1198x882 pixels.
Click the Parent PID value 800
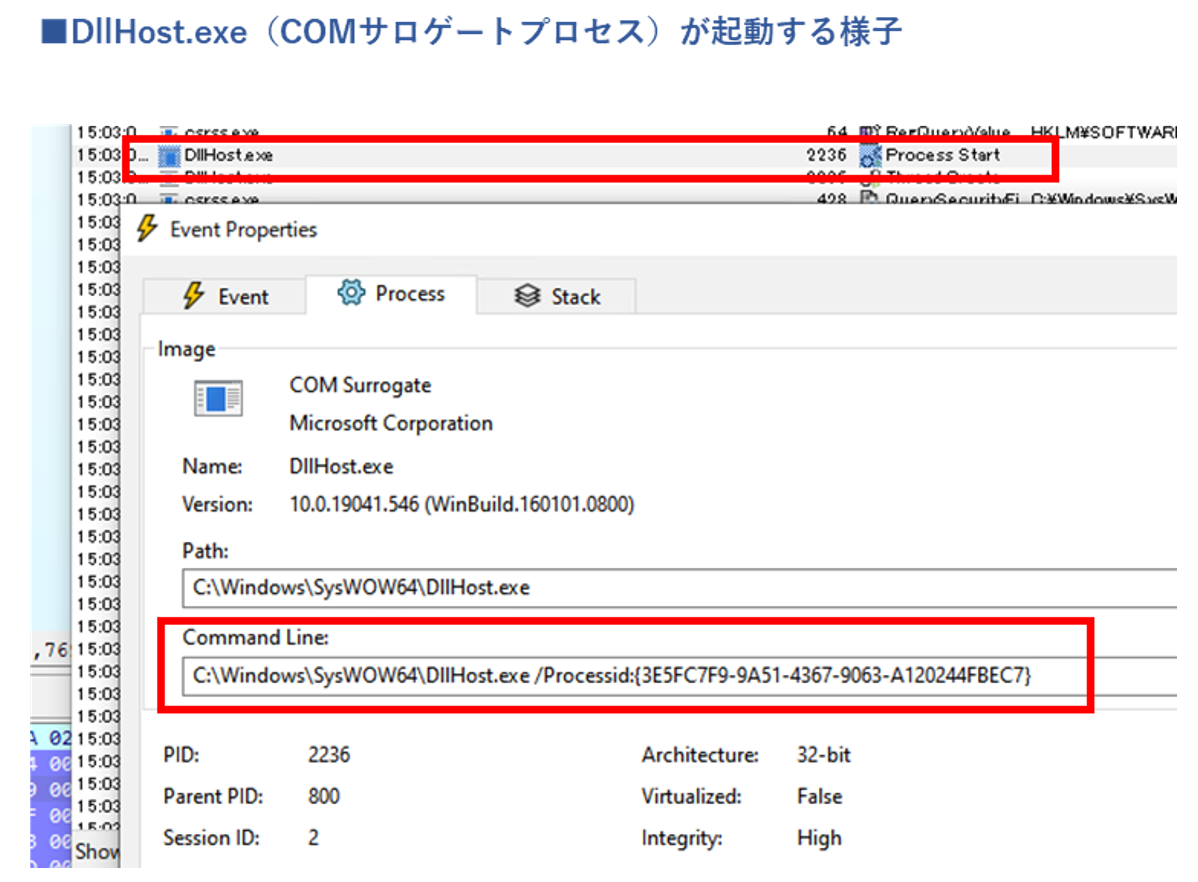coord(324,797)
